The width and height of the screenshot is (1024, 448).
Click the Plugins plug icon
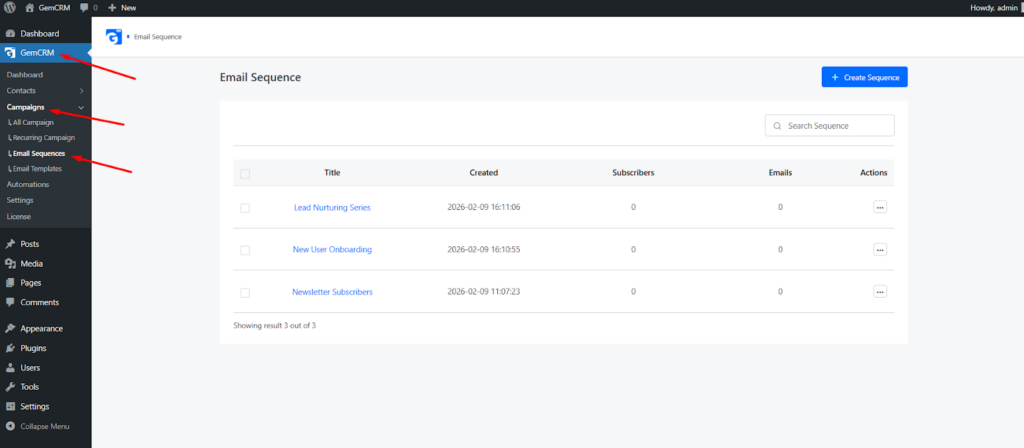coord(10,348)
